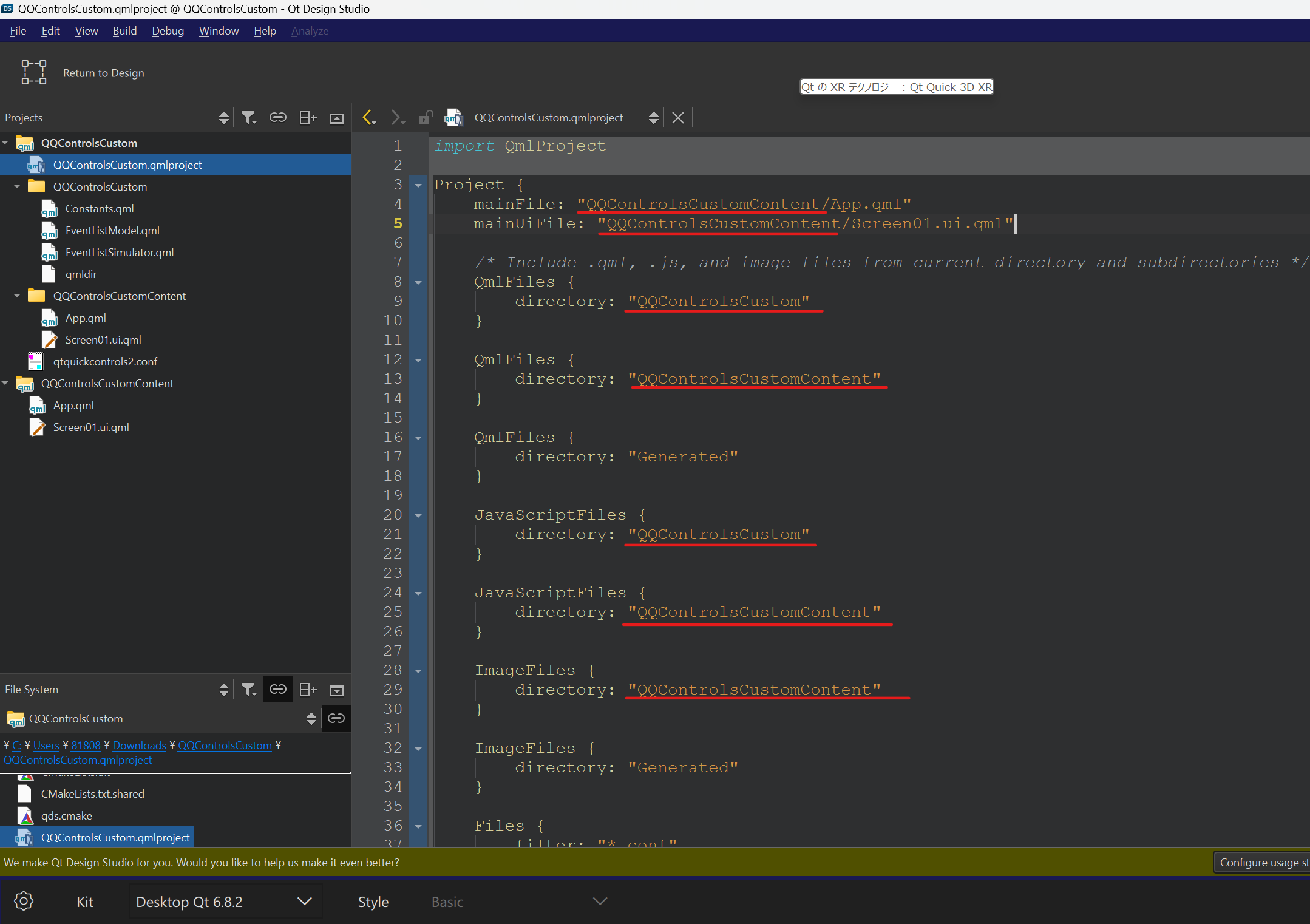Select CMakeLists.txt.shared in File System list
Viewport: 1310px width, 924px height.
coord(92,793)
